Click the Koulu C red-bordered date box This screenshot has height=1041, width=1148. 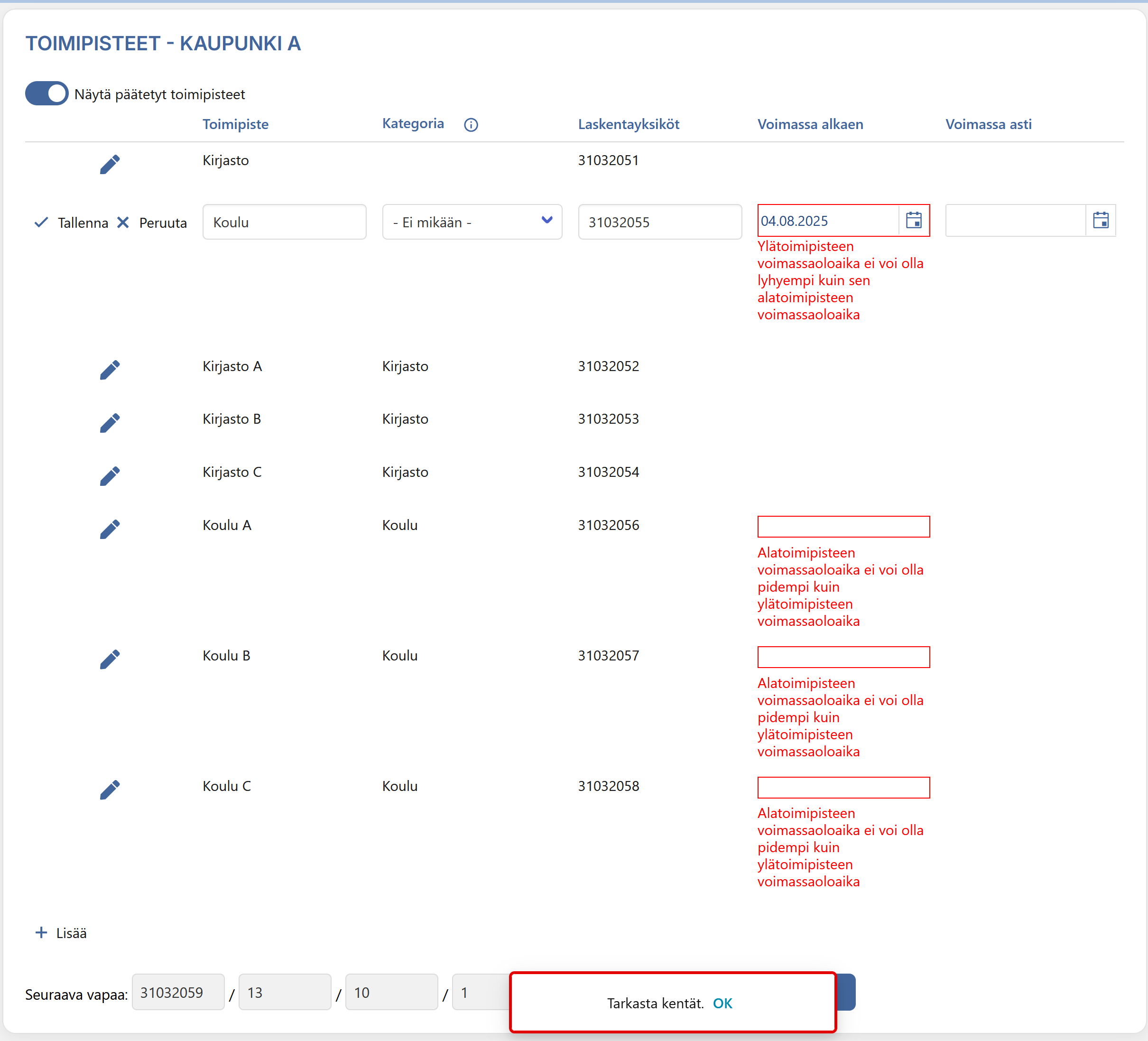click(x=843, y=787)
